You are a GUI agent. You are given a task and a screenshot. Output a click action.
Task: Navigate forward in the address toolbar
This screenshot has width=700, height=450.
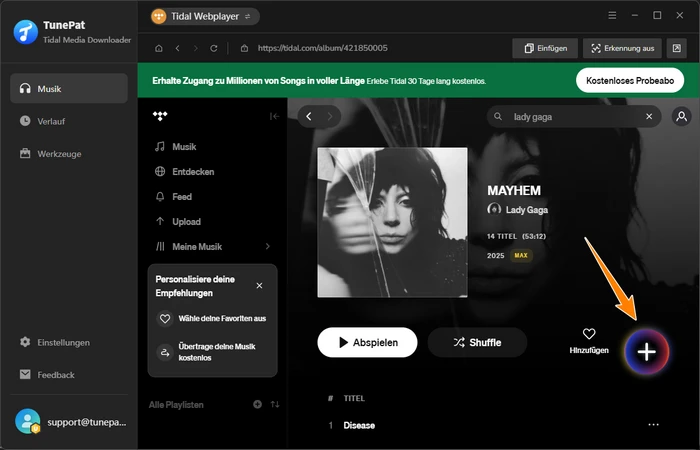pos(196,48)
